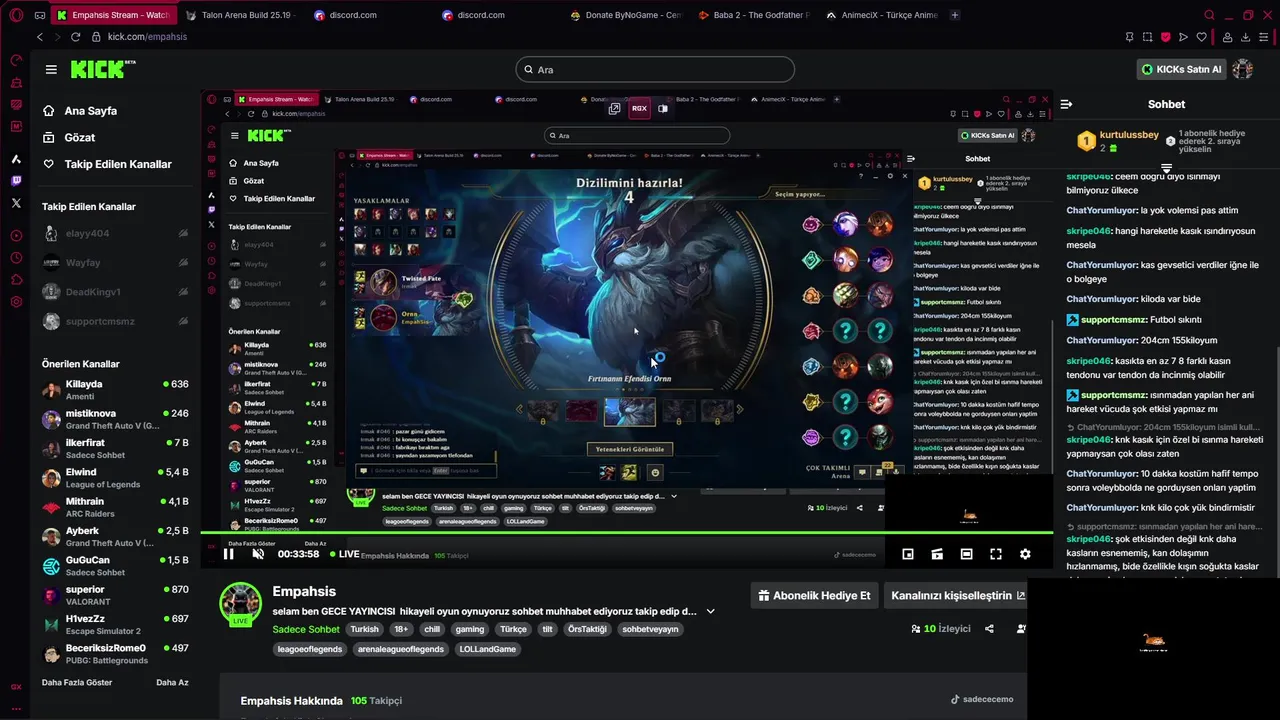Viewport: 1280px width, 720px height.
Task: Open Elwind League of Legends channel
Action: (x=115, y=478)
